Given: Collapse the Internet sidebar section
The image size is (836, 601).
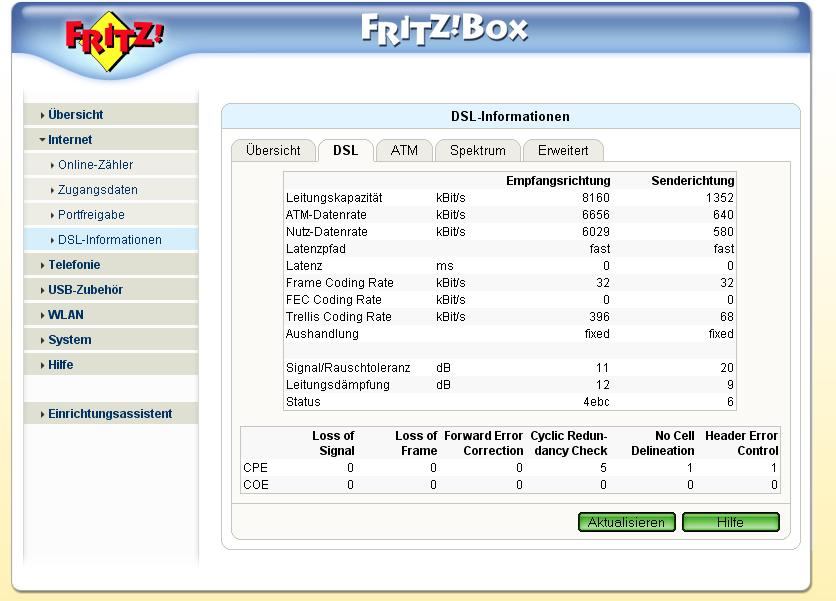Looking at the screenshot, I should point(111,140).
